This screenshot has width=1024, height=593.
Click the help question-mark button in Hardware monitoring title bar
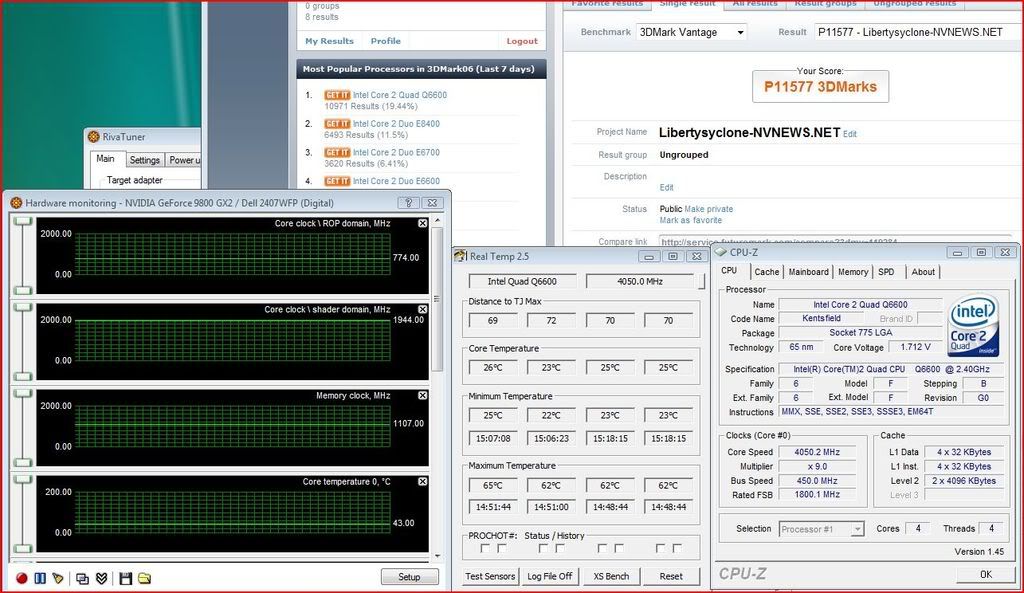pos(409,203)
